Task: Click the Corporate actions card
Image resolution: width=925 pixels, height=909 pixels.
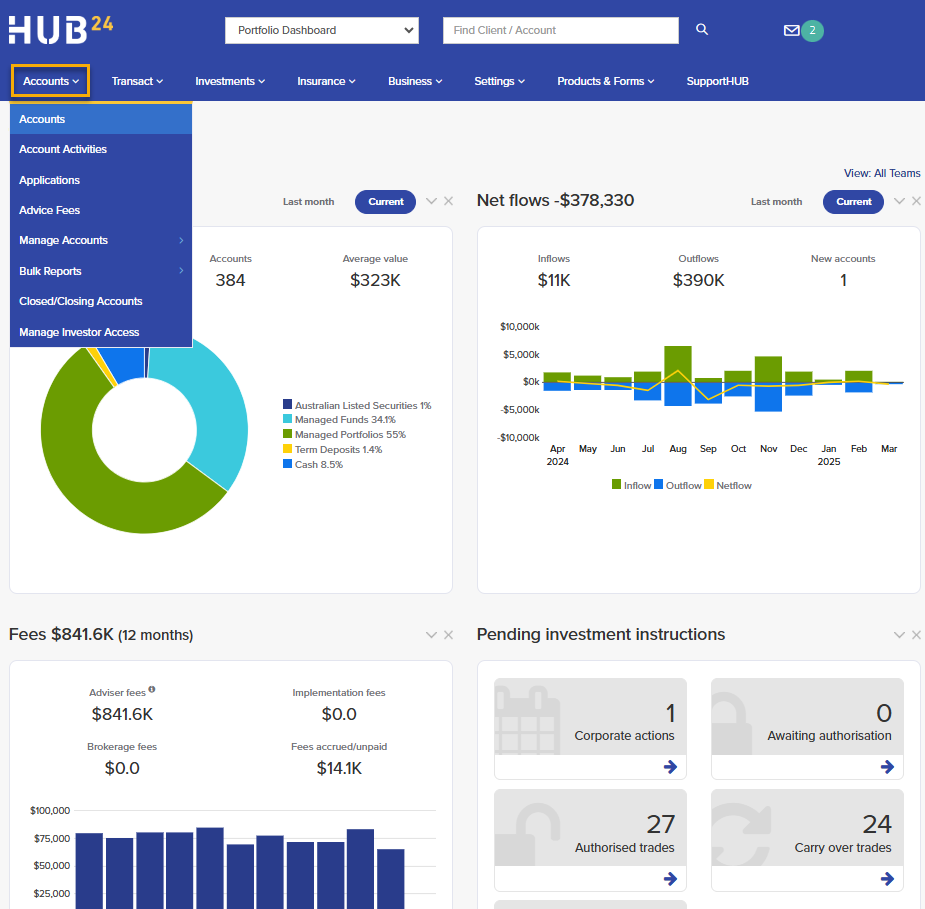Action: click(590, 728)
